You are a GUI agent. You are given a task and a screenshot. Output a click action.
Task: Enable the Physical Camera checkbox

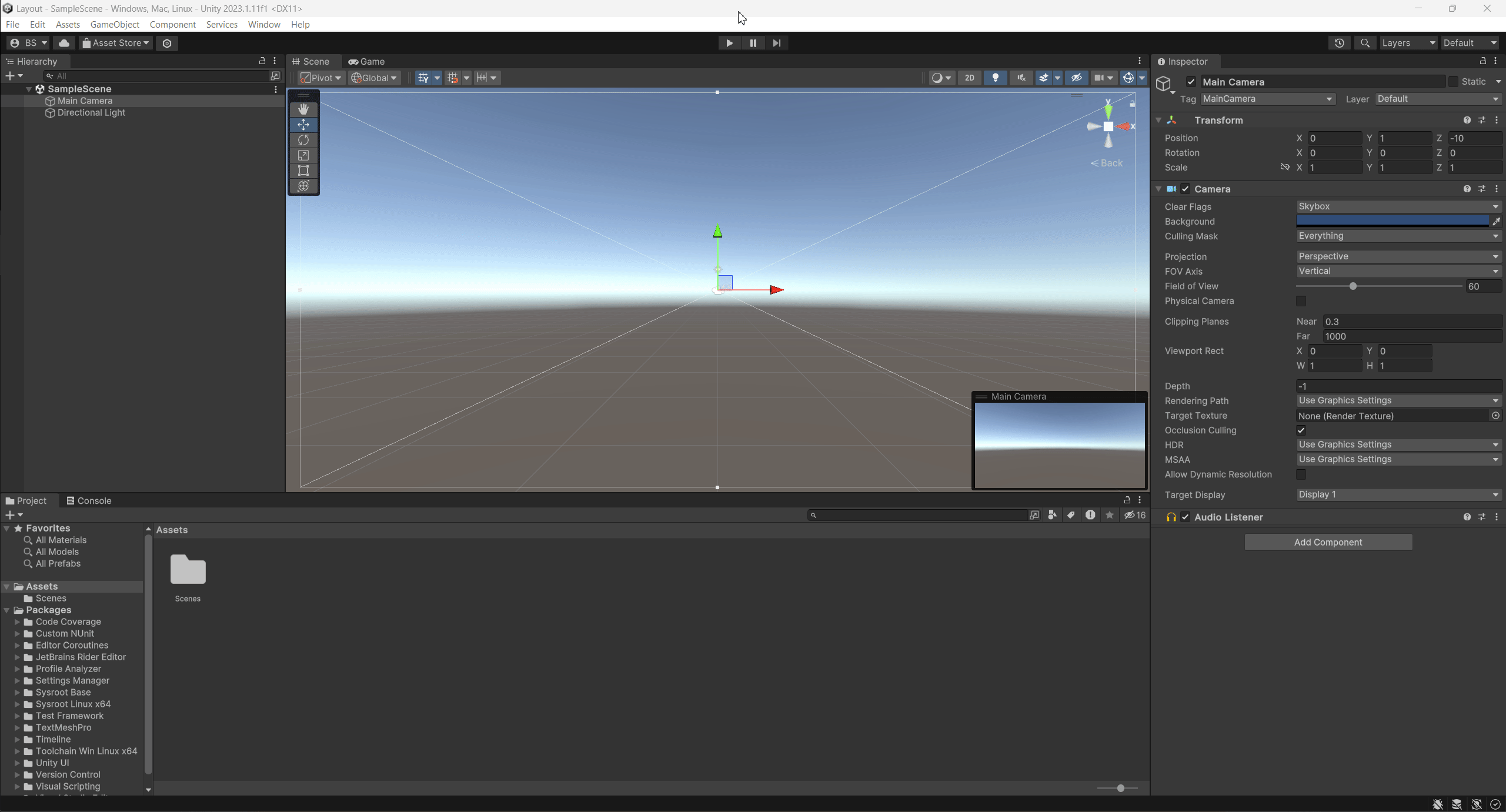[x=1301, y=301]
